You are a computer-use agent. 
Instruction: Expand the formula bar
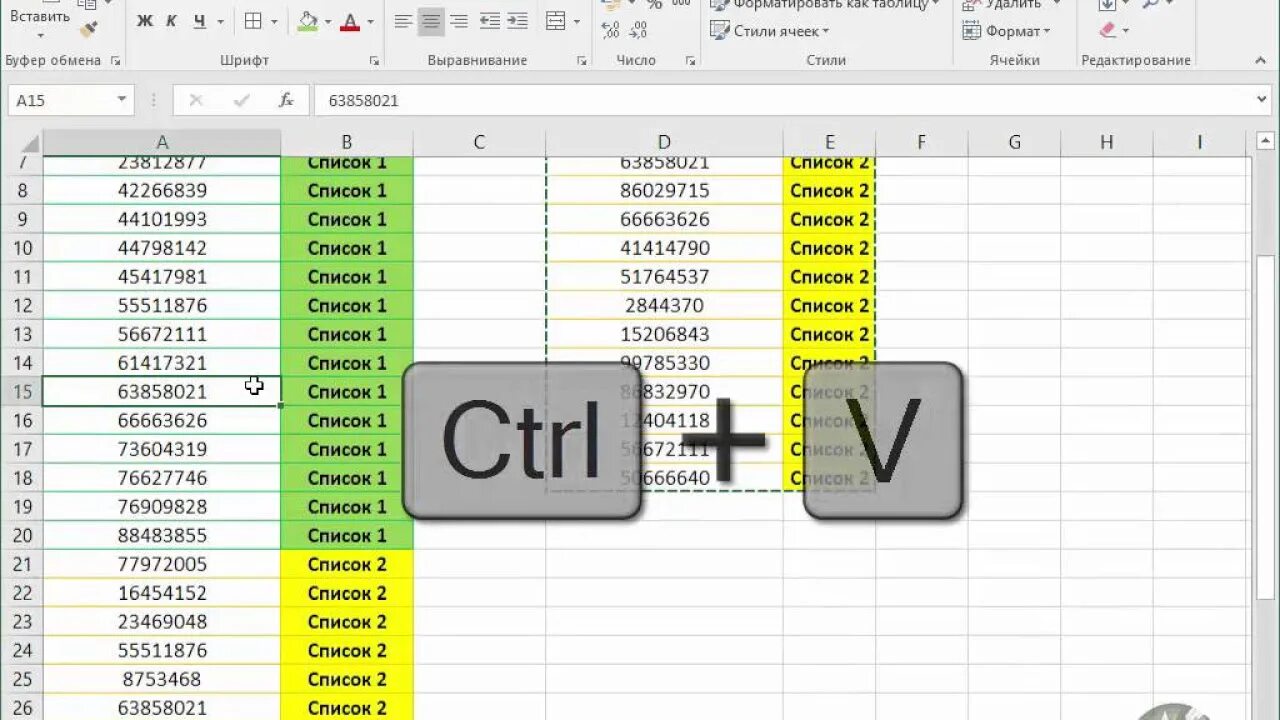pos(1260,100)
